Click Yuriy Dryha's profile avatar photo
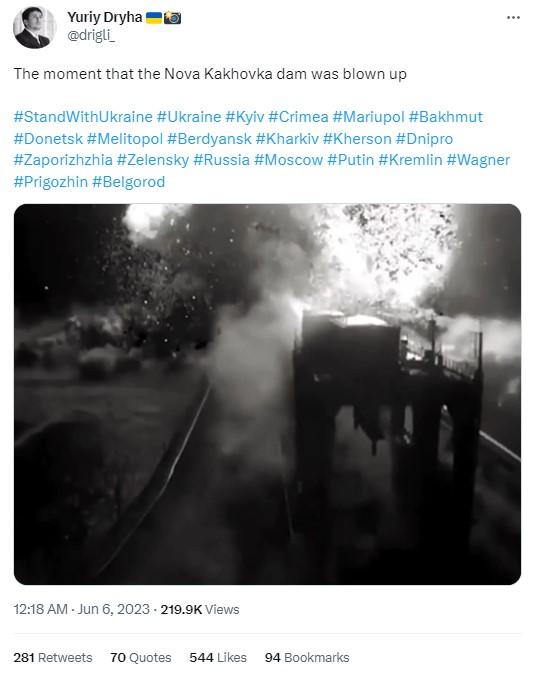The image size is (533, 679). click(x=35, y=27)
